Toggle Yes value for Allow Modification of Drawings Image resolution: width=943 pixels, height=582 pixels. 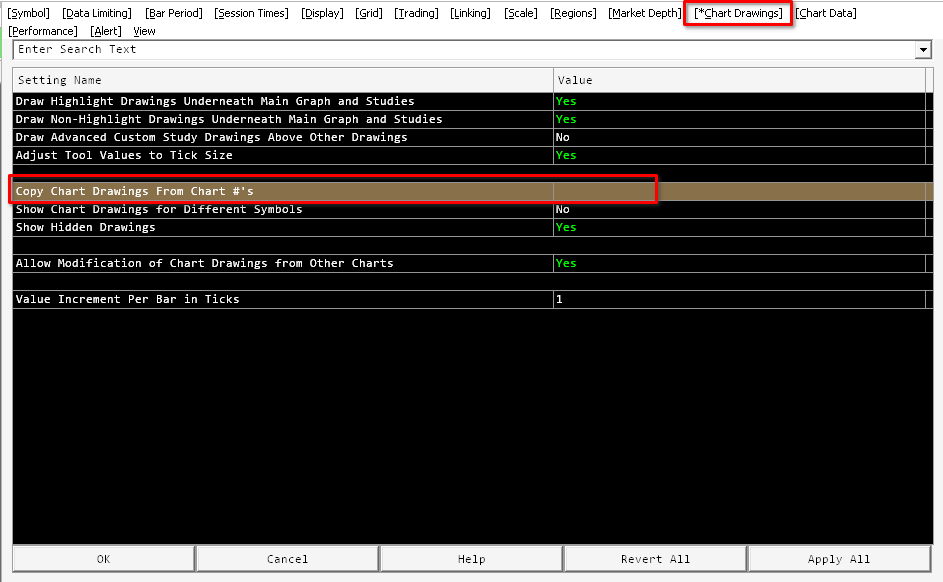[x=739, y=263]
